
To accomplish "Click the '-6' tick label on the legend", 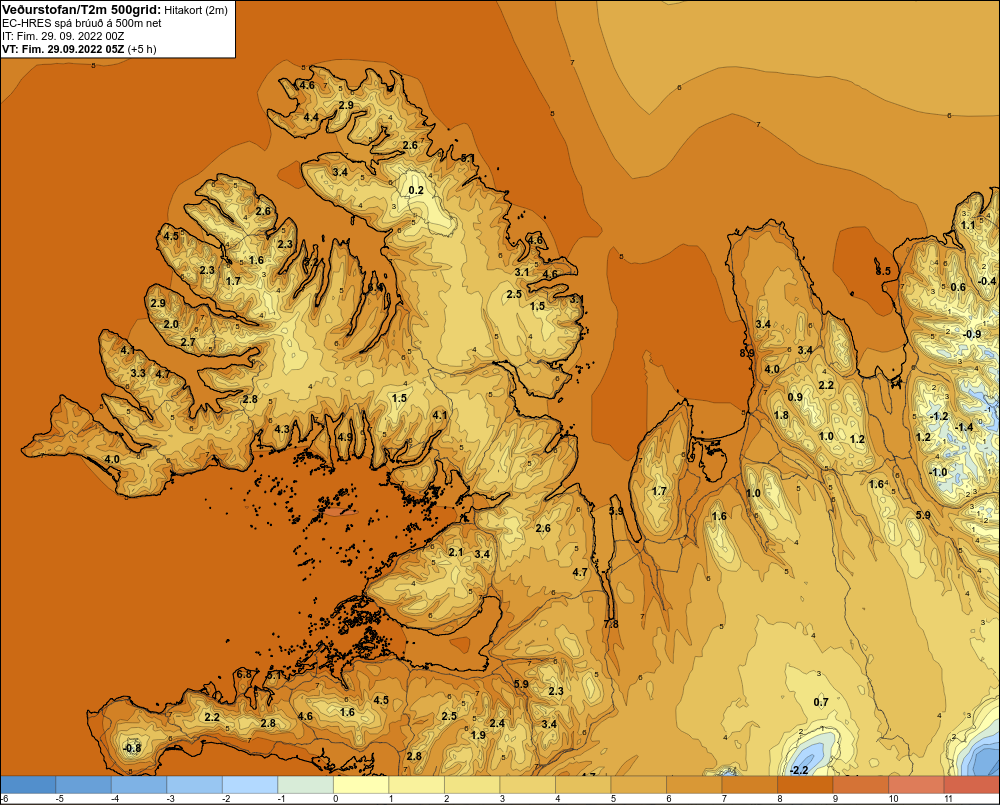I will click(x=5, y=799).
